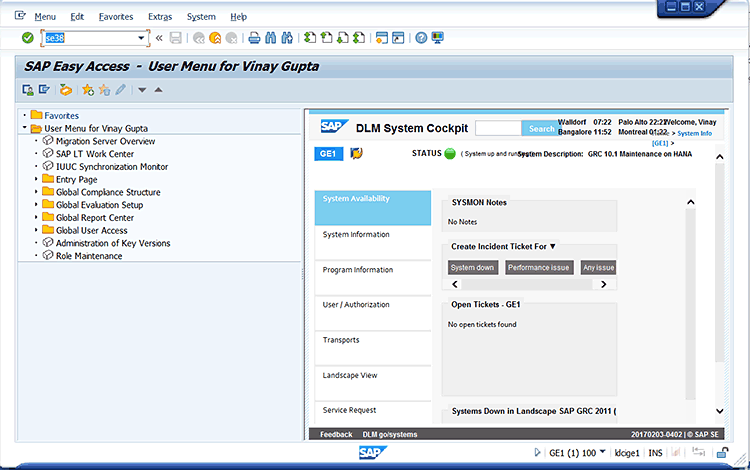
Task: Click the Move Favorites Up arrow
Action: (158, 89)
